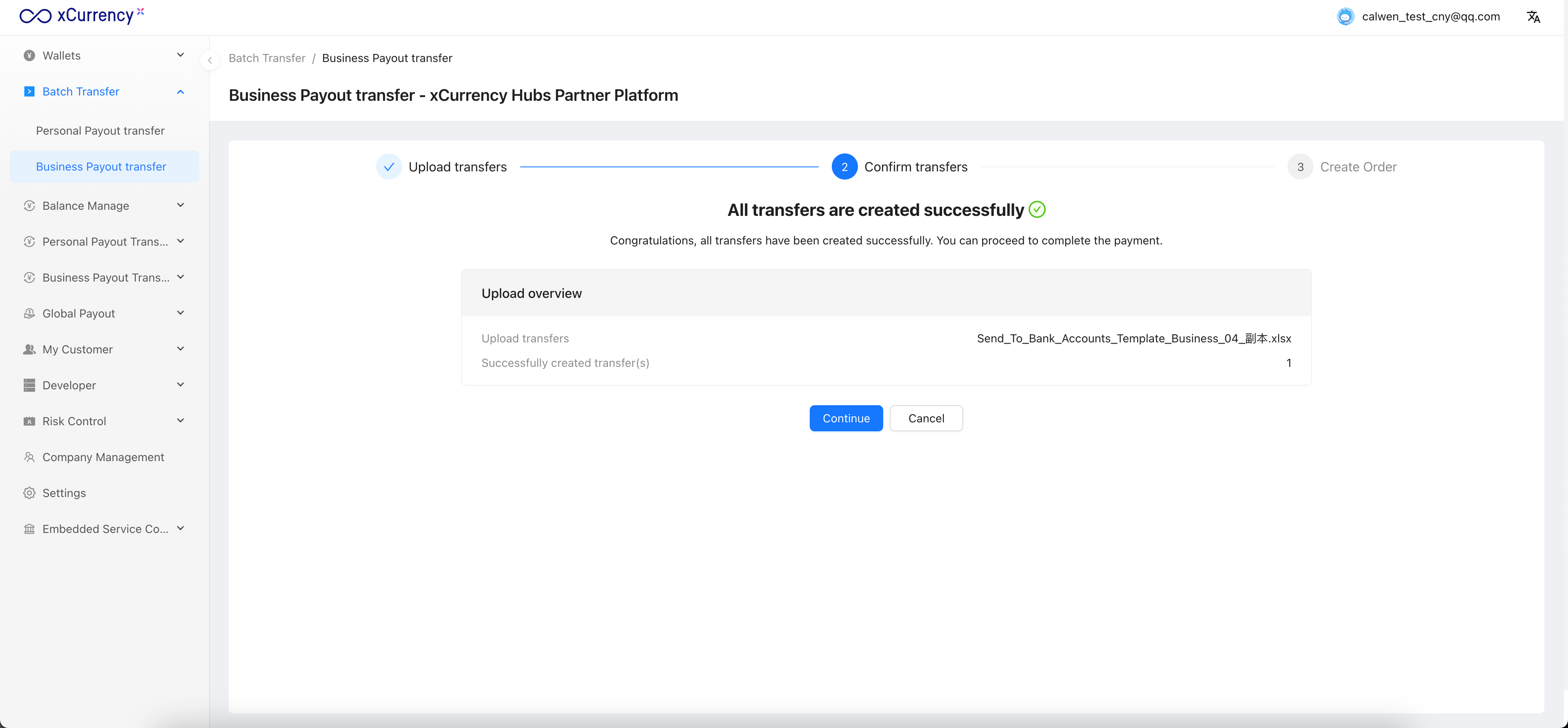The height and width of the screenshot is (728, 1568).
Task: Expand the Global Payout chevron
Action: (x=180, y=313)
